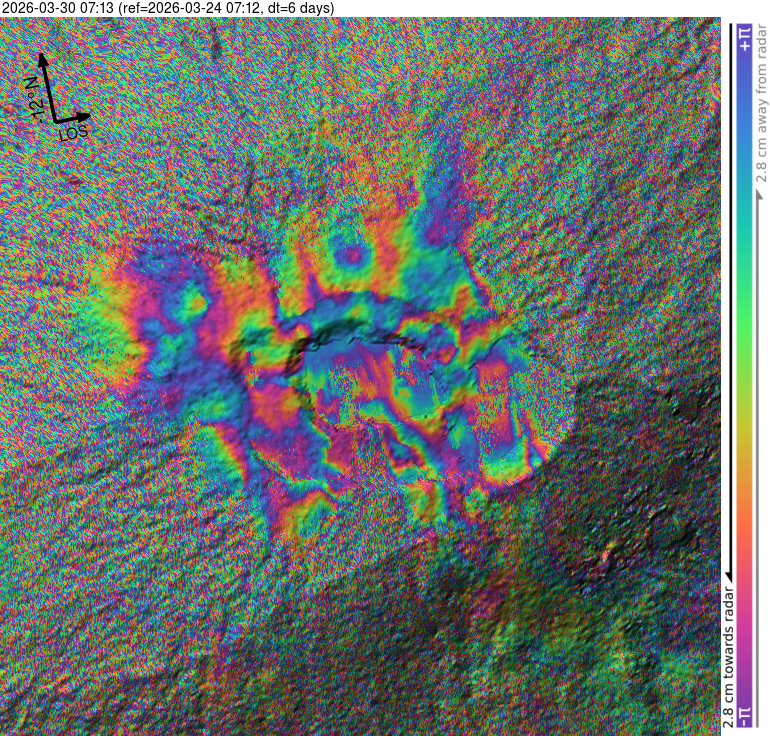Screen dimensions: 770x736
Task: Click the +π label on the colorbar
Action: pos(743,39)
